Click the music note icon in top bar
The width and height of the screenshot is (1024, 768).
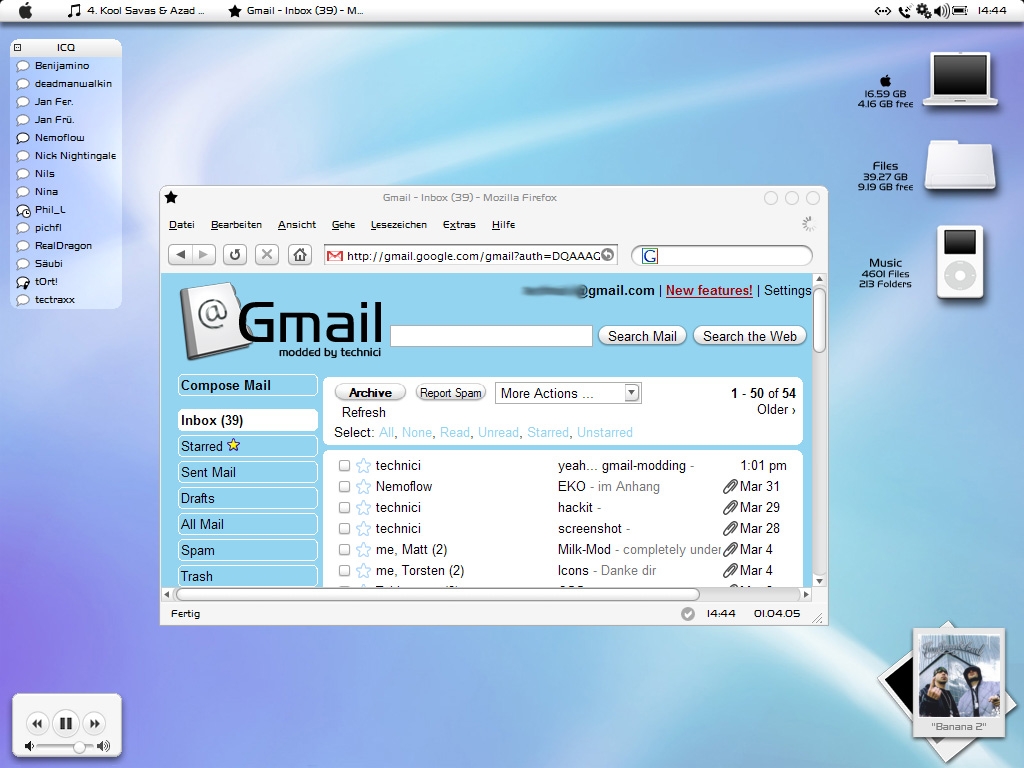[74, 10]
